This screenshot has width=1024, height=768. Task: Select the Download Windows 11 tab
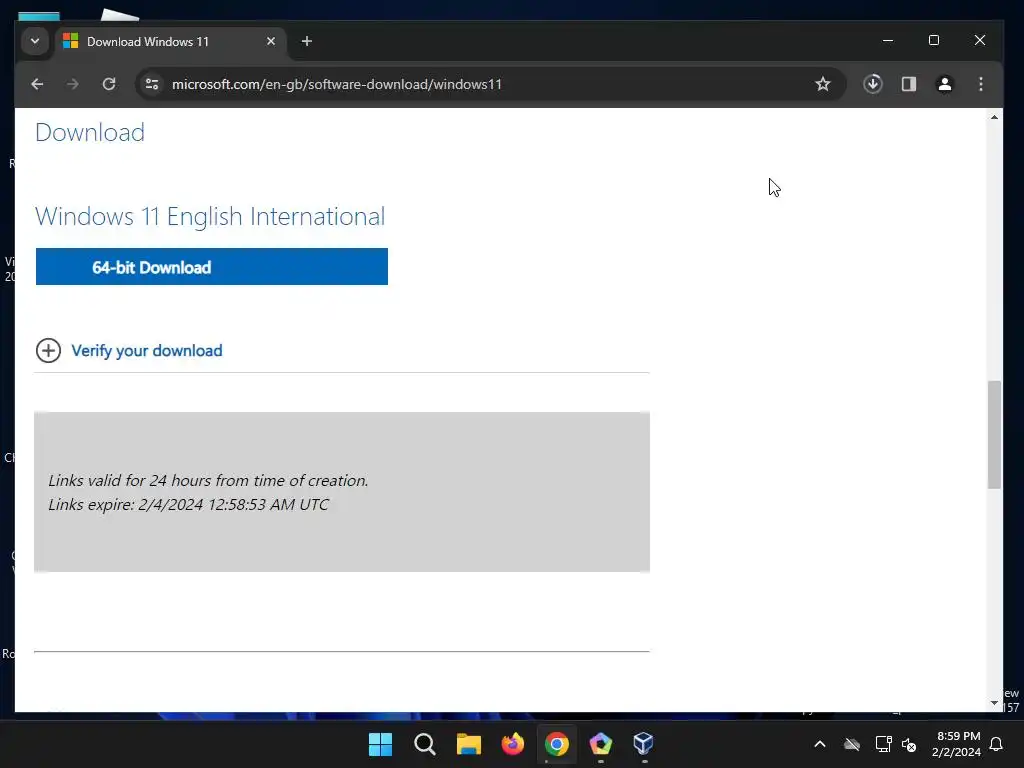coord(171,42)
